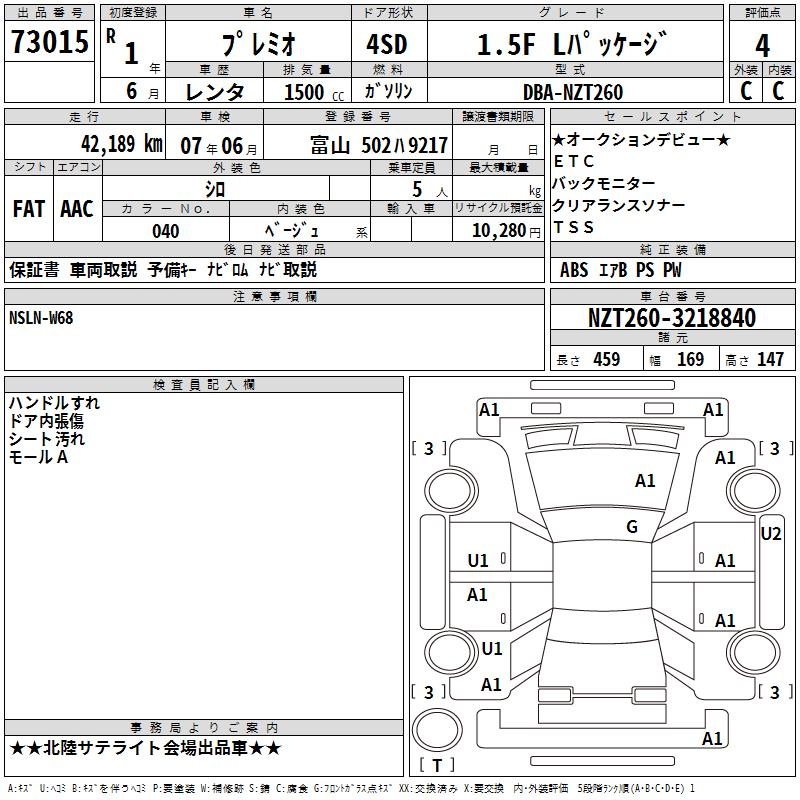Click the seating capacity 5人
800x800 pixels.
pyautogui.click(x=430, y=190)
